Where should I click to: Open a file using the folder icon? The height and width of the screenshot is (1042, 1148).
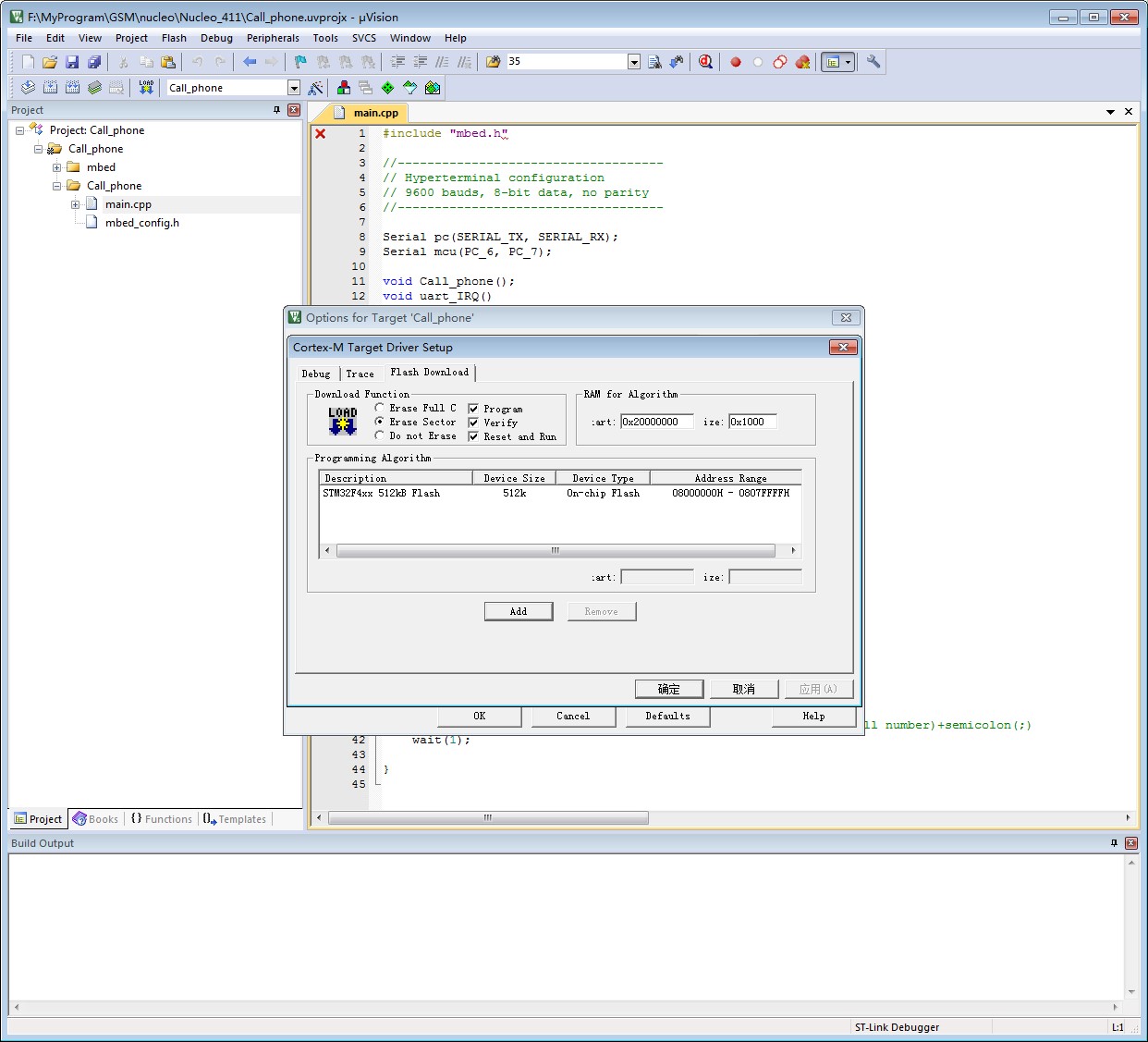coord(50,62)
